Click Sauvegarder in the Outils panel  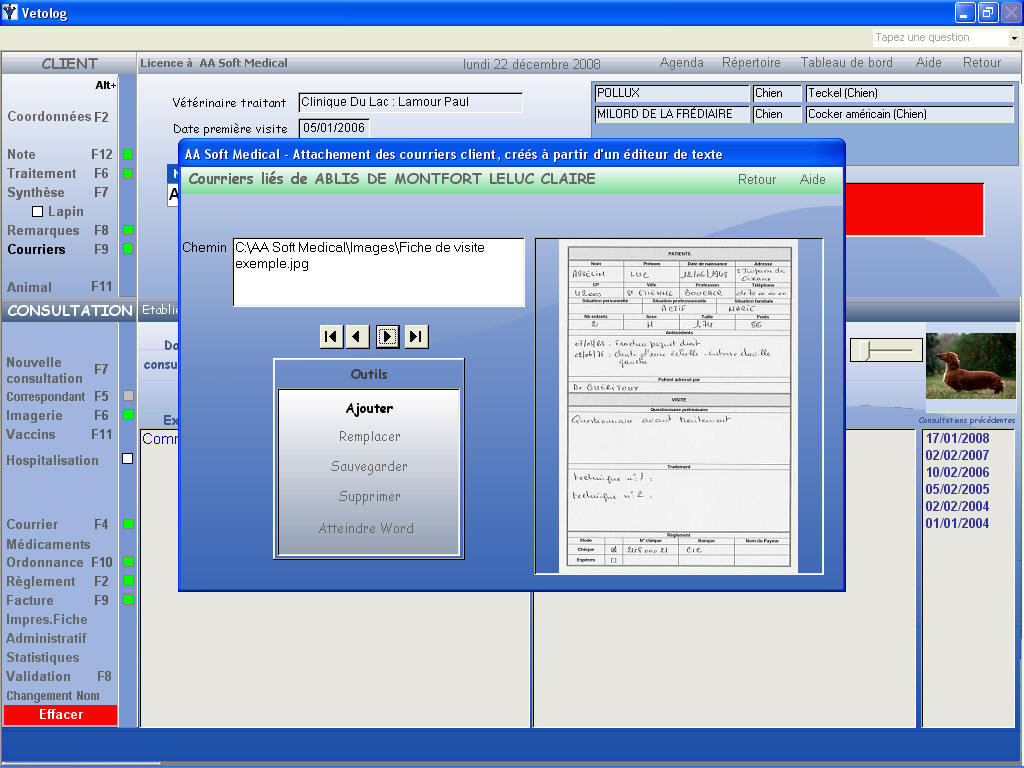tap(369, 466)
